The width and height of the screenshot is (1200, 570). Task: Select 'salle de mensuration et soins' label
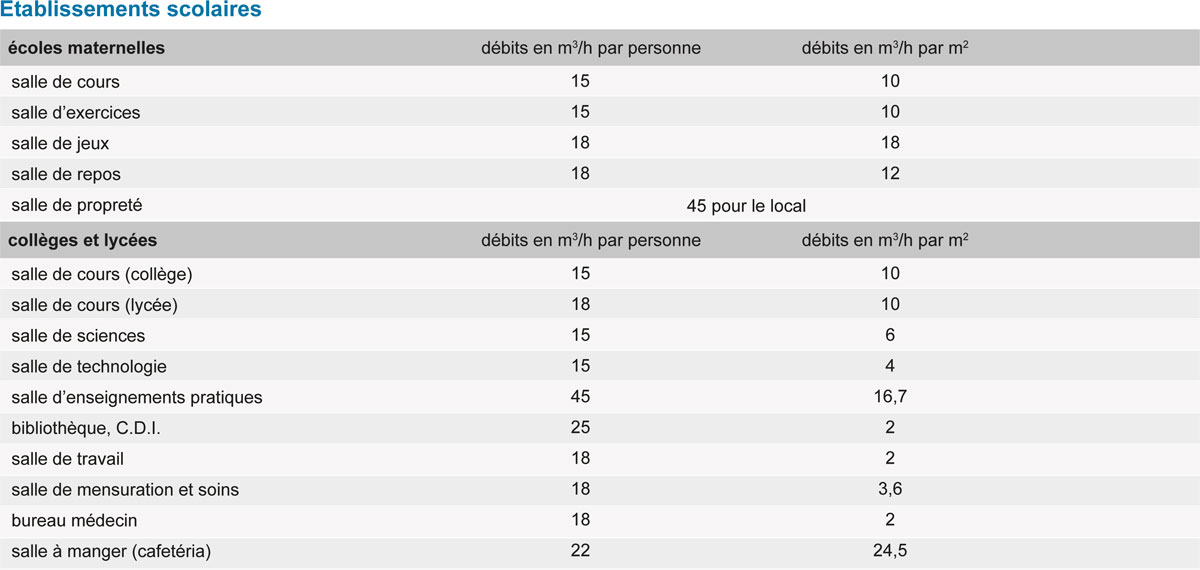(125, 490)
